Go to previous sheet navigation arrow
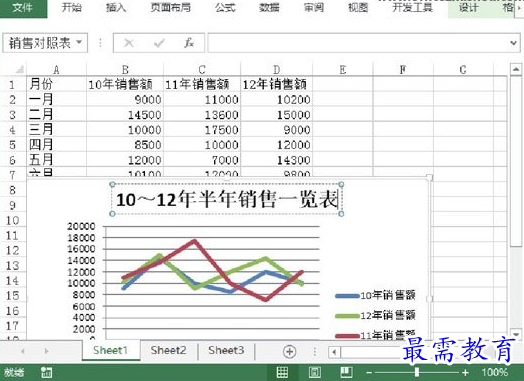This screenshot has height=381, width=524. tap(23, 351)
